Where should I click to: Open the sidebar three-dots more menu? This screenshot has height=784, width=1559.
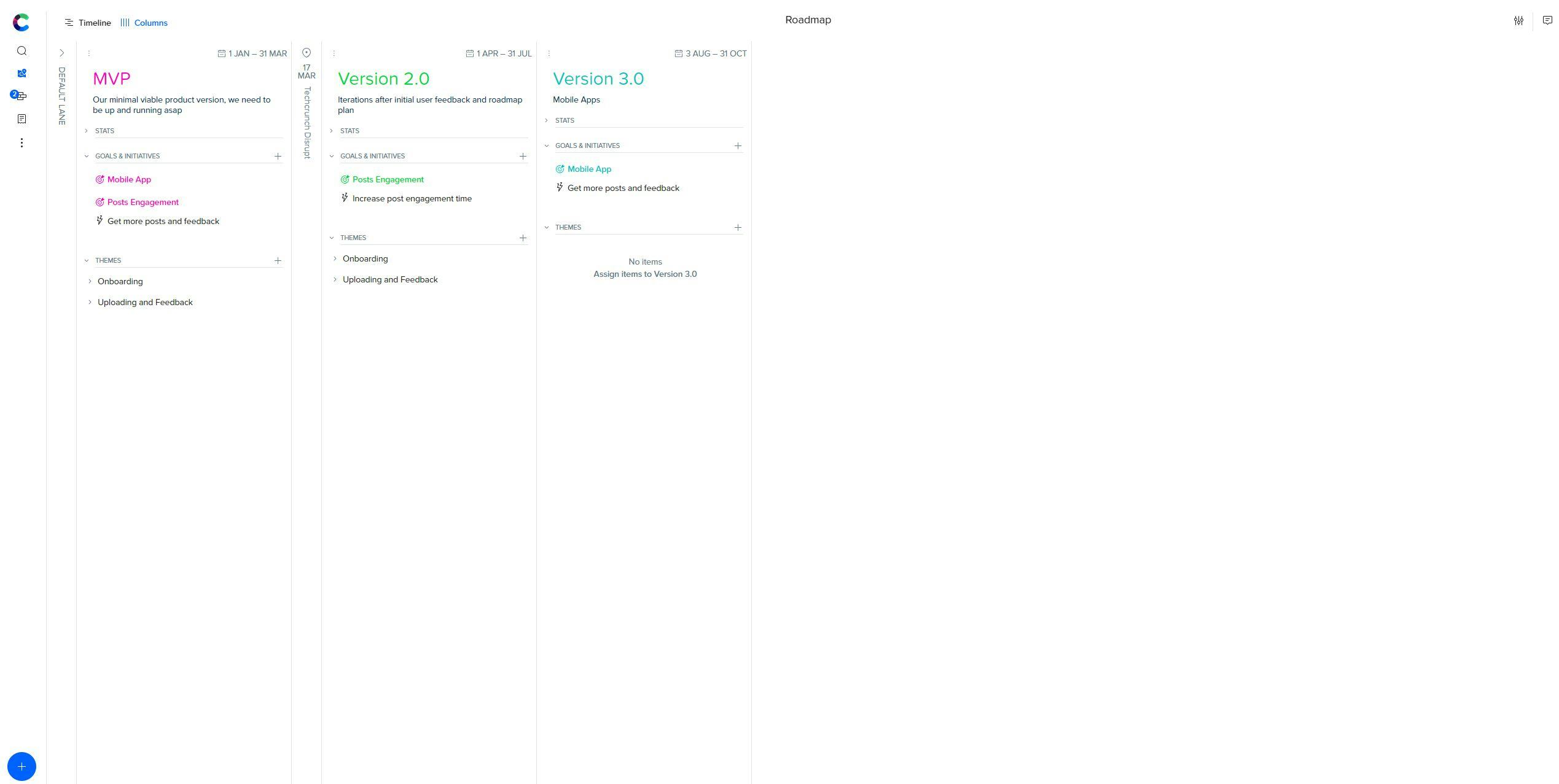click(x=21, y=142)
